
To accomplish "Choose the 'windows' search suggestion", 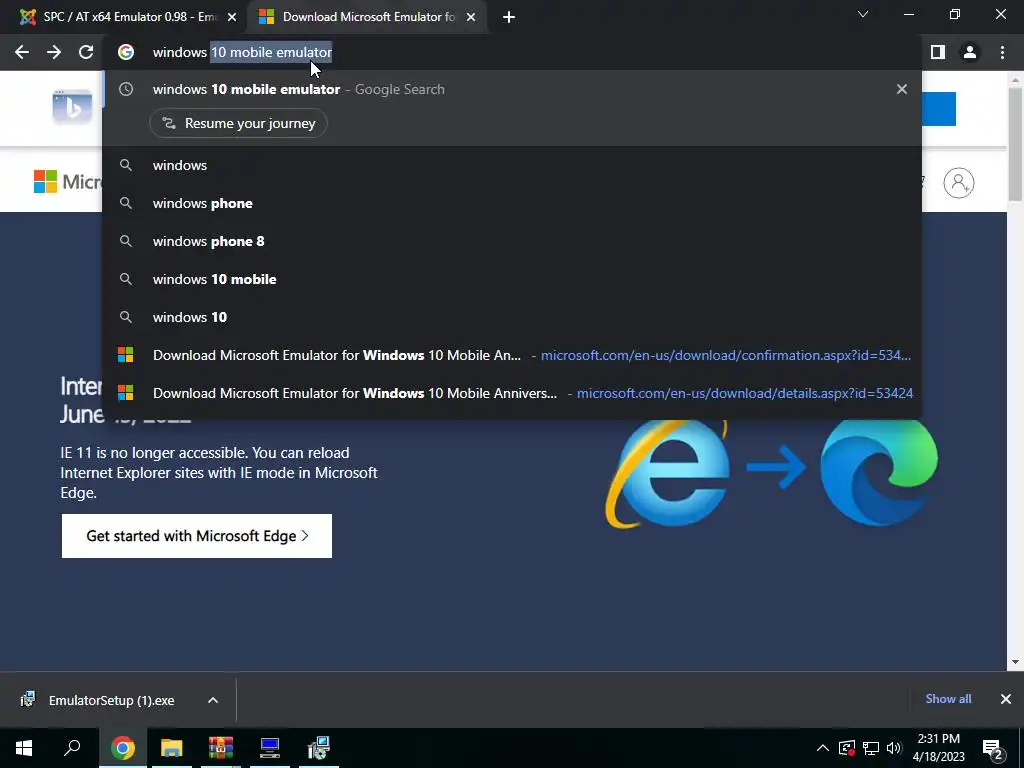I will pyautogui.click(x=512, y=165).
